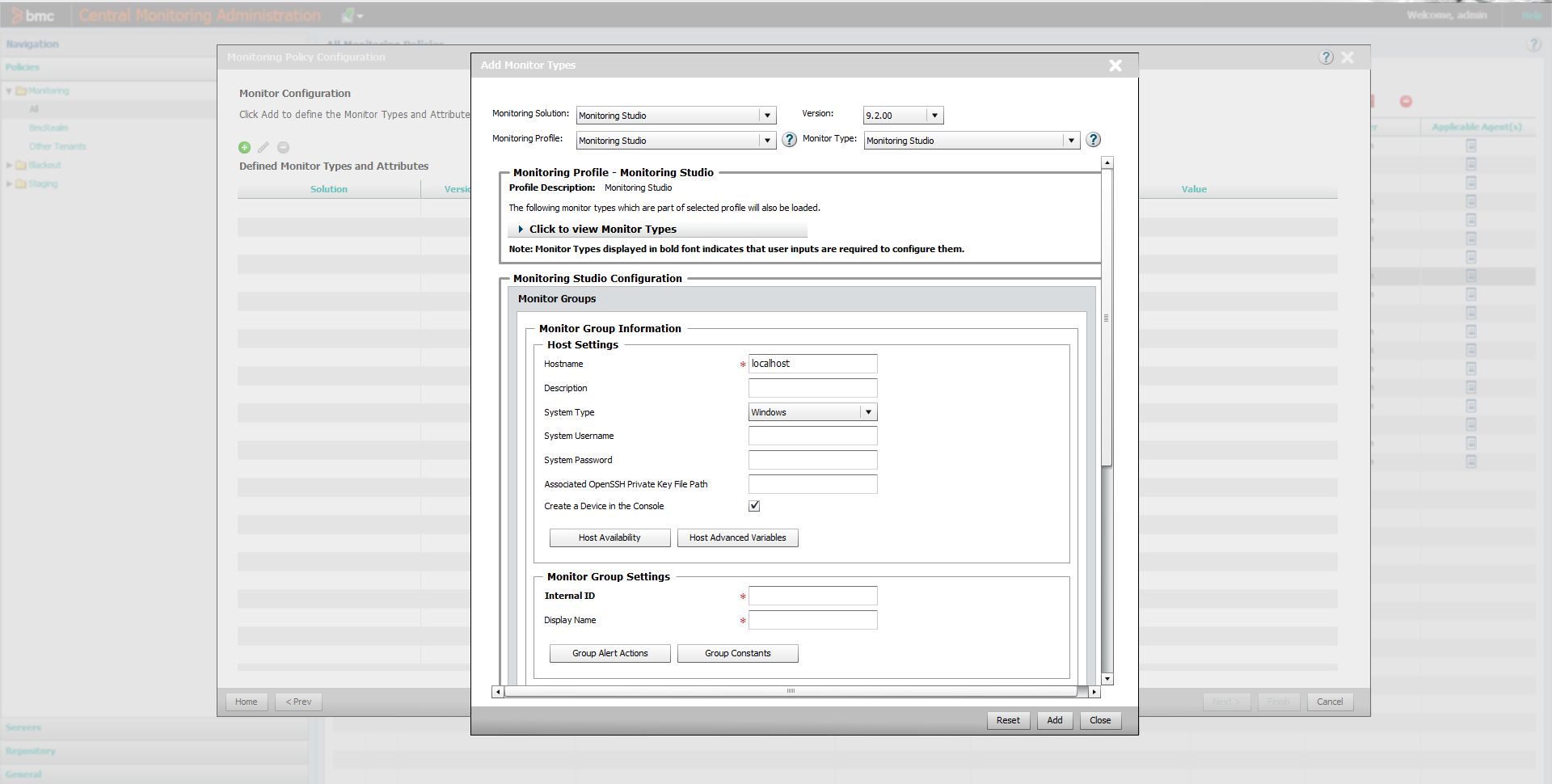Screen dimensions: 1552x784
Task: Click the Display Name input field
Action: point(812,620)
